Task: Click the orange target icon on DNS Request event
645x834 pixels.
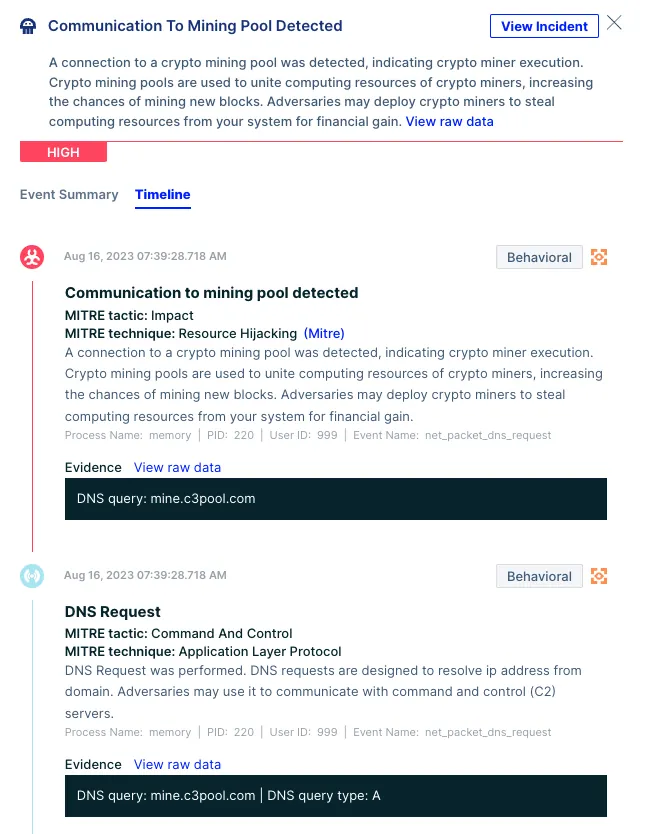Action: [x=599, y=576]
